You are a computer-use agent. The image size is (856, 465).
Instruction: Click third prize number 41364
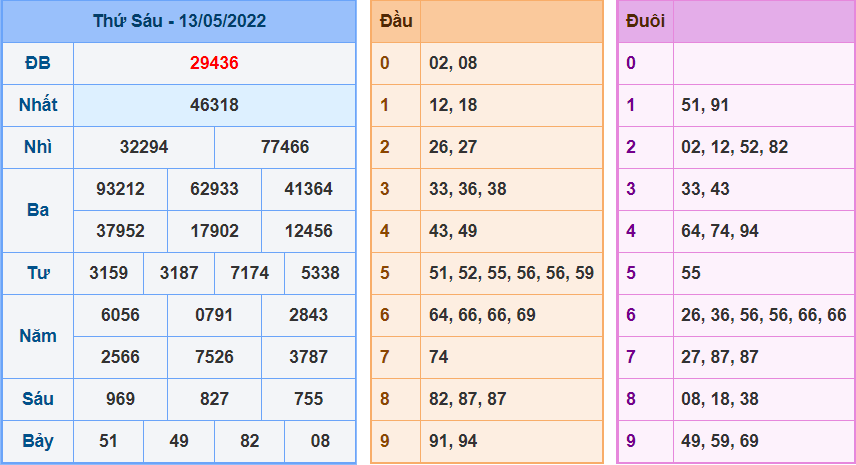(308, 189)
